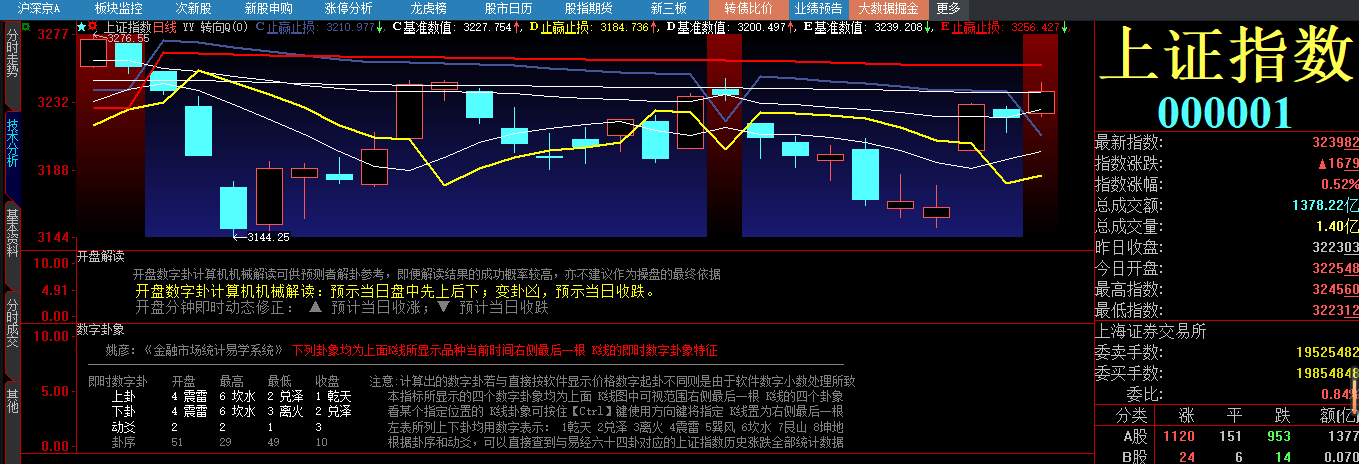Click the 000001 stock code
Image resolution: width=1359 pixels, height=464 pixels.
pyautogui.click(x=1225, y=112)
